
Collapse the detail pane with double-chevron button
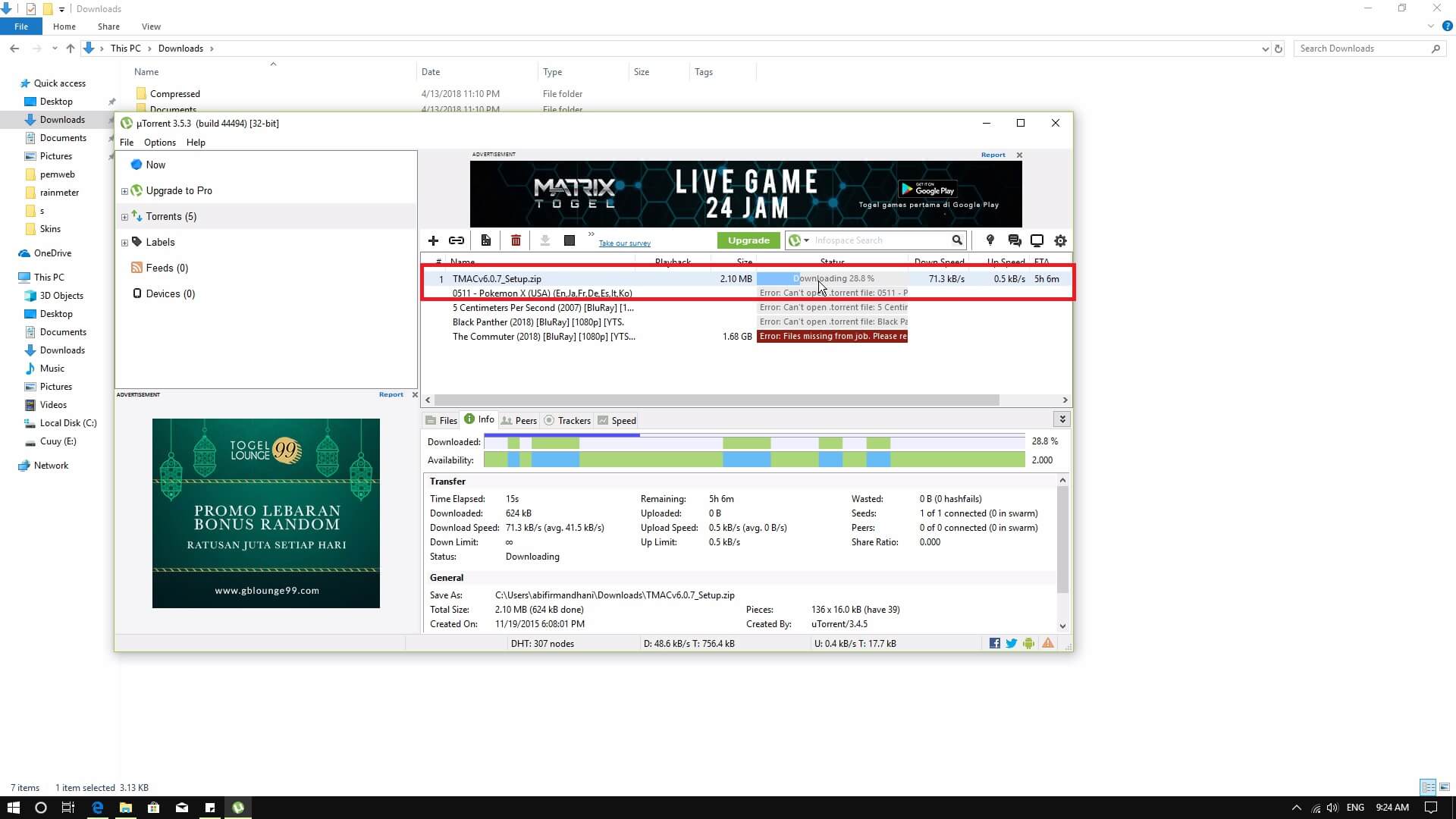point(1062,419)
